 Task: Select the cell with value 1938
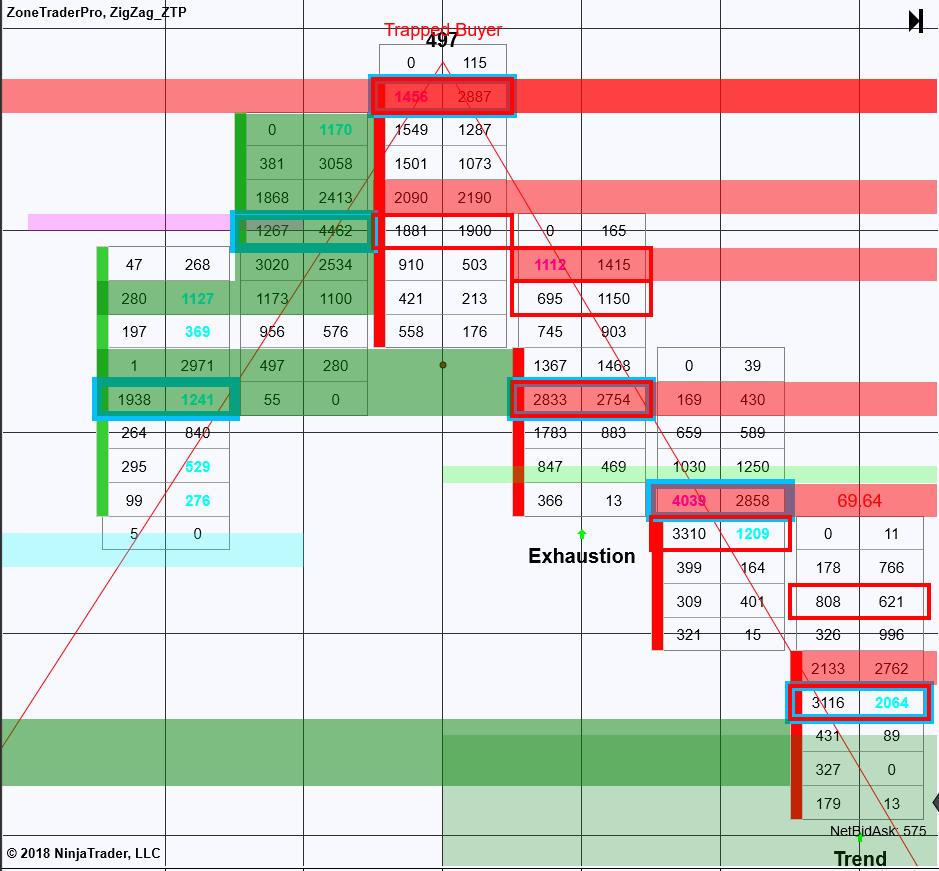[x=134, y=400]
